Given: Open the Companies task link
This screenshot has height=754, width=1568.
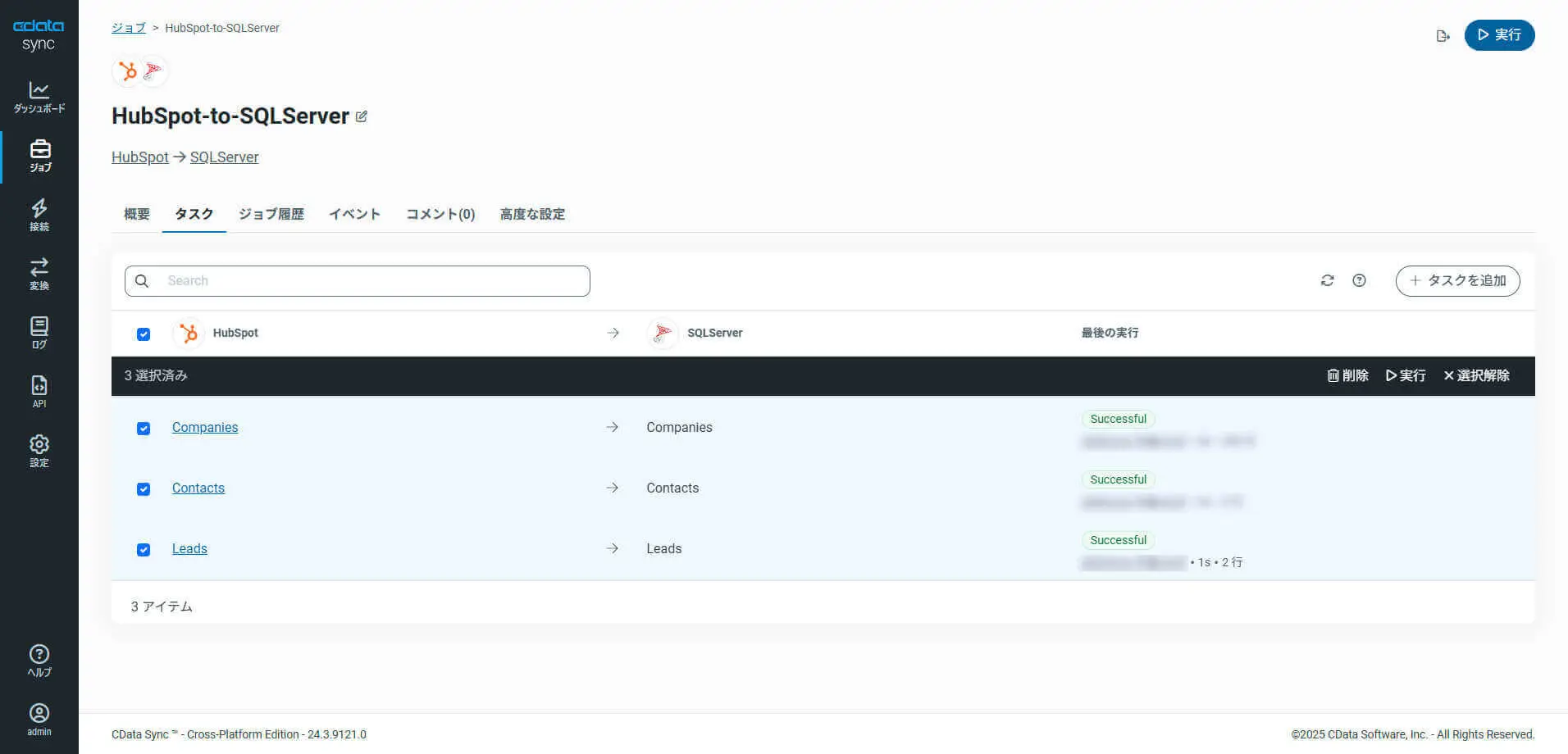Looking at the screenshot, I should (205, 427).
